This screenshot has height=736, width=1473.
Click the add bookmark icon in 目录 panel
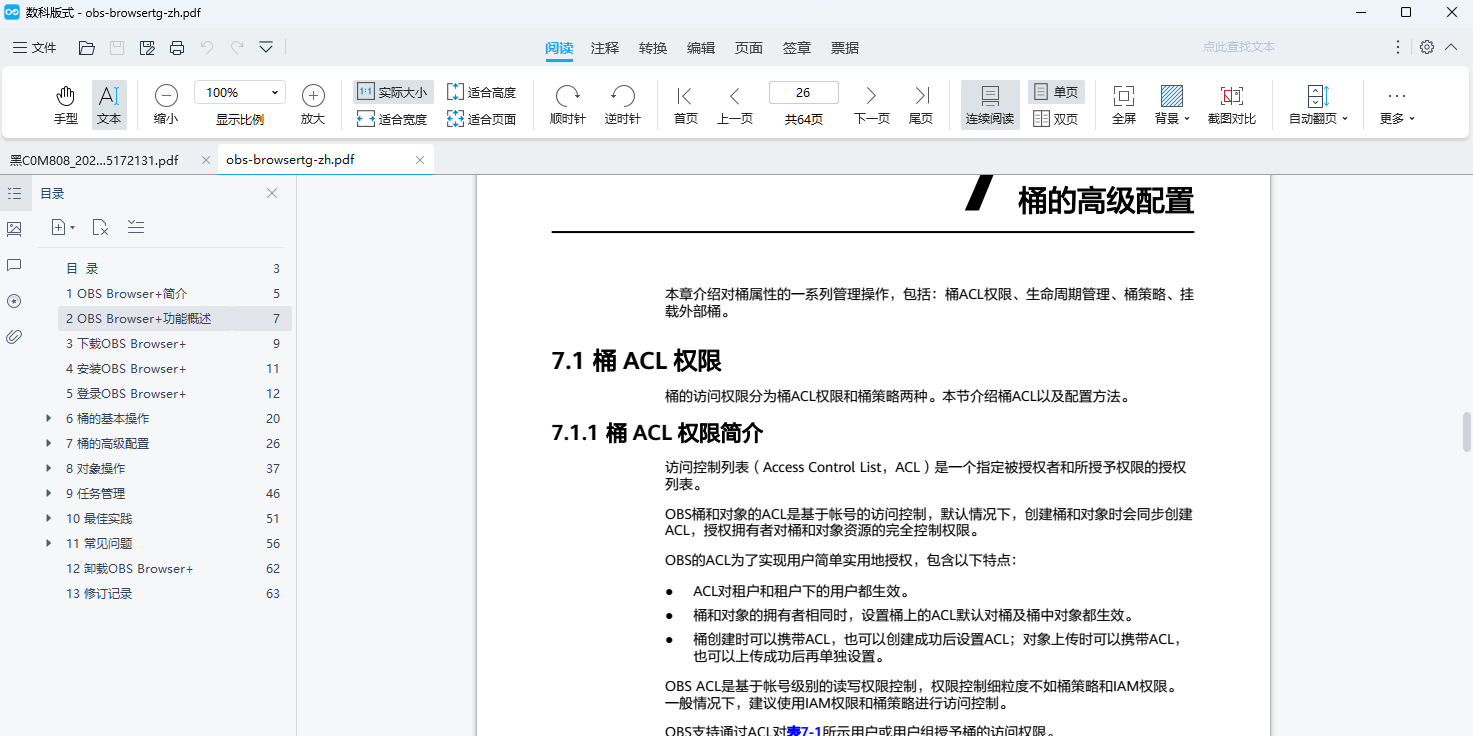(x=63, y=228)
